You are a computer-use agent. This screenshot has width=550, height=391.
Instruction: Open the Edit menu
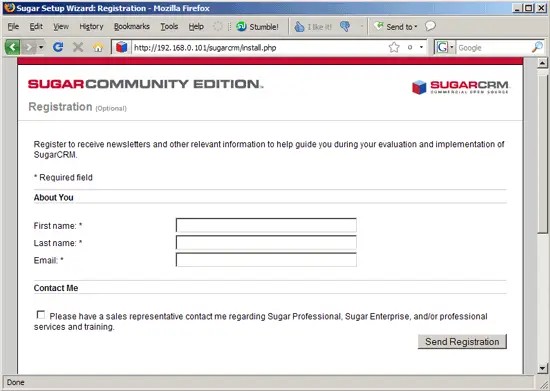[36, 27]
